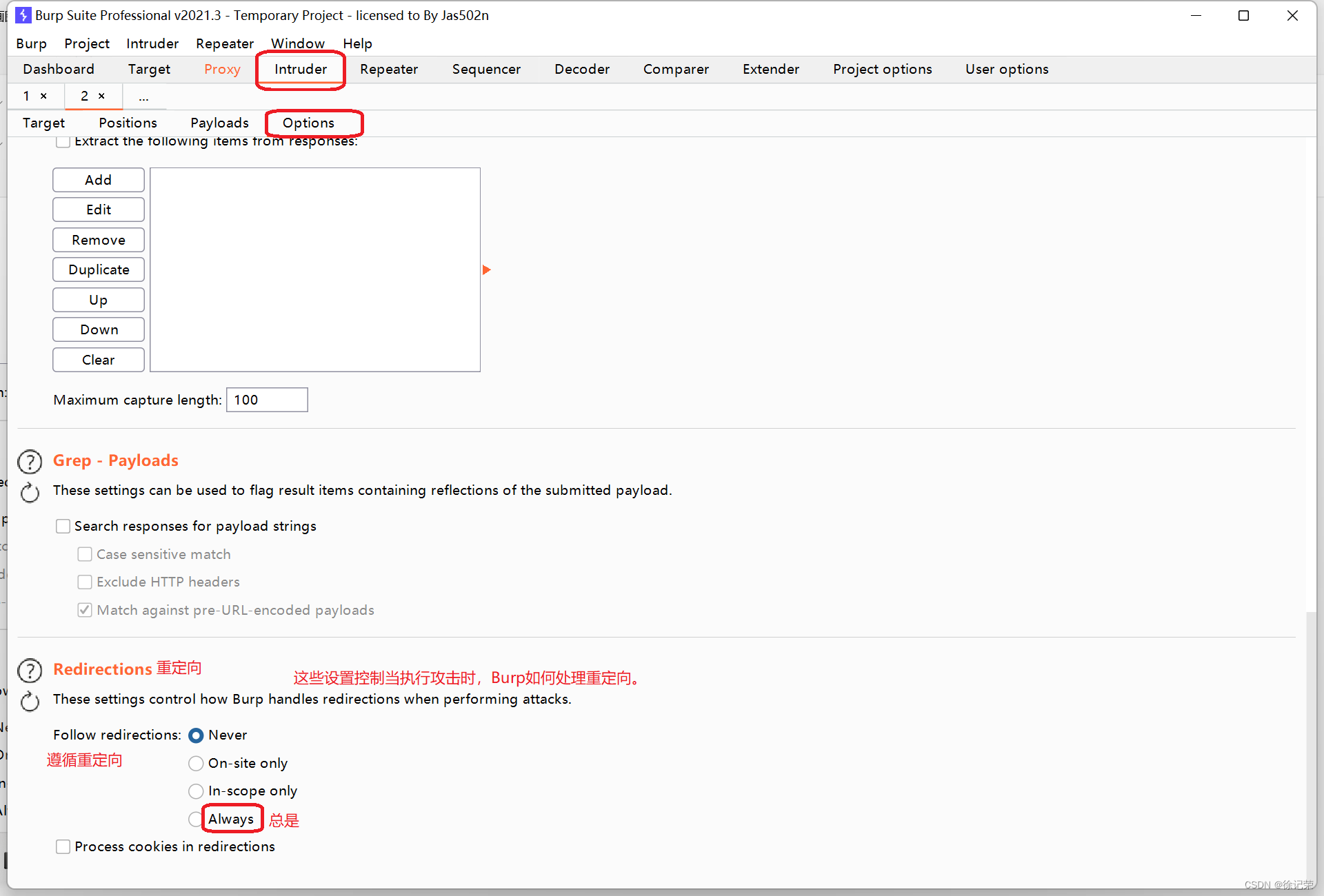The width and height of the screenshot is (1324, 896).
Task: Open the Window menu
Action: coord(298,43)
